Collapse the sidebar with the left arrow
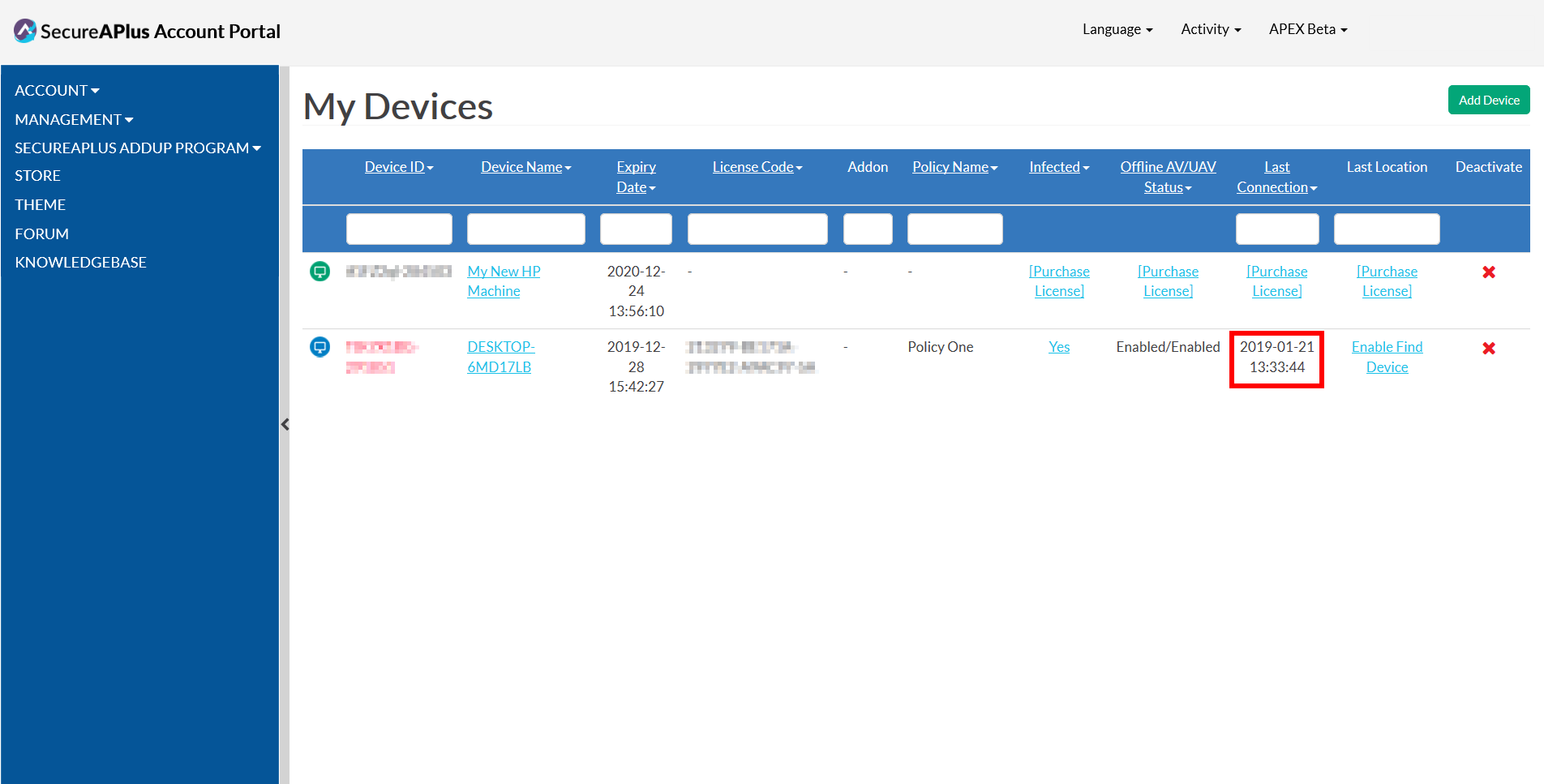This screenshot has width=1544, height=784. point(285,424)
